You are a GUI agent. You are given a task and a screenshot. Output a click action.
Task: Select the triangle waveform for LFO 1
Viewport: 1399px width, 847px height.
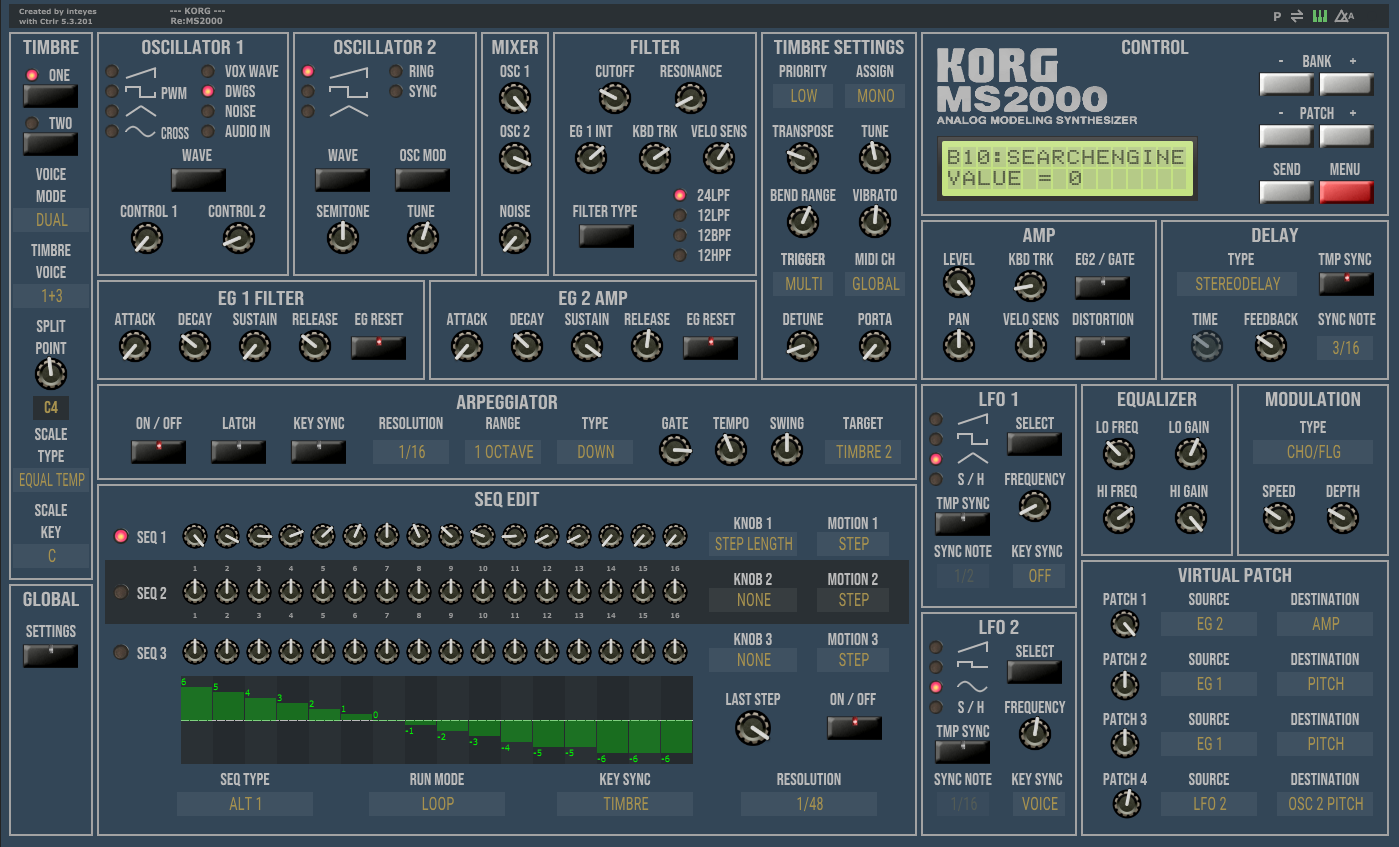coord(936,459)
